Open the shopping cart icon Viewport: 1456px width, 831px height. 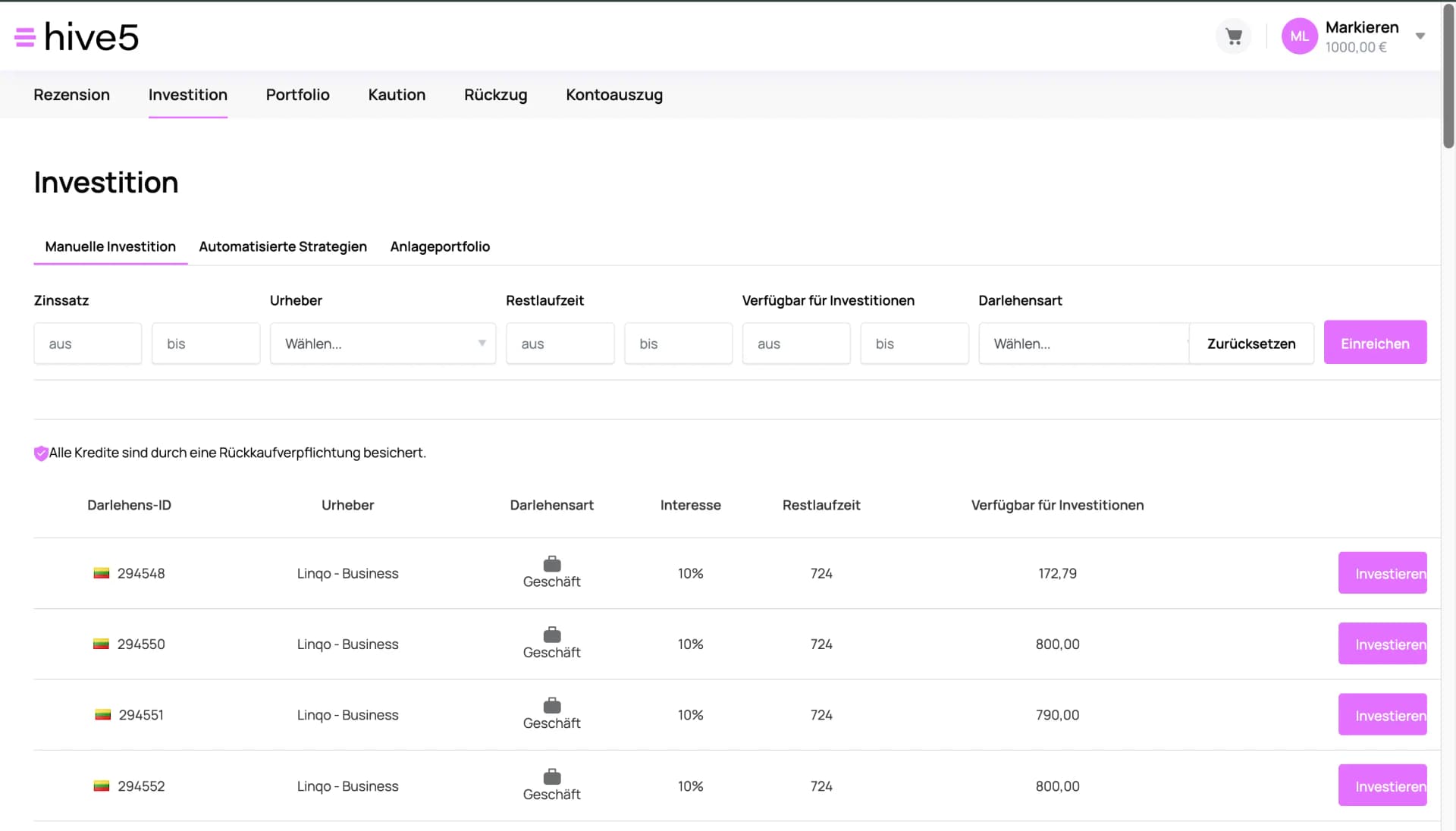click(x=1234, y=36)
